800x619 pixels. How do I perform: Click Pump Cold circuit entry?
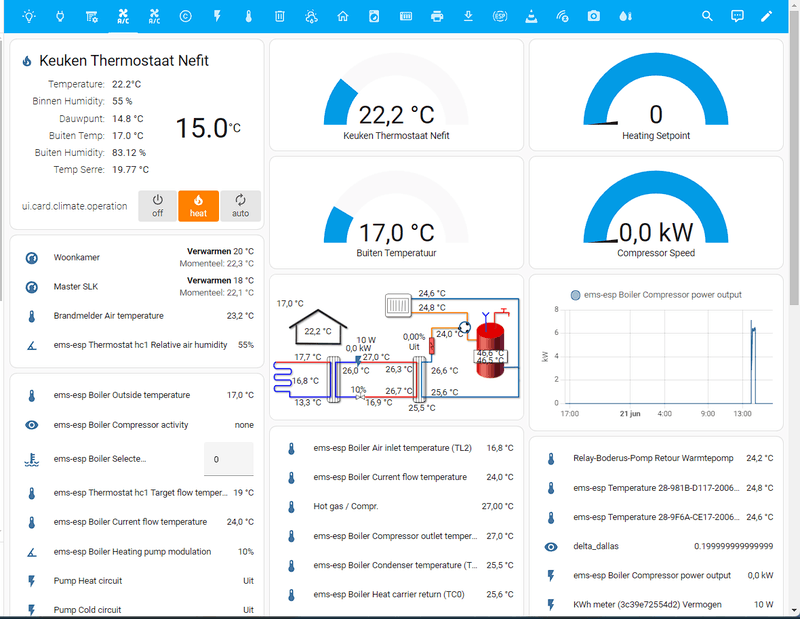coord(139,610)
